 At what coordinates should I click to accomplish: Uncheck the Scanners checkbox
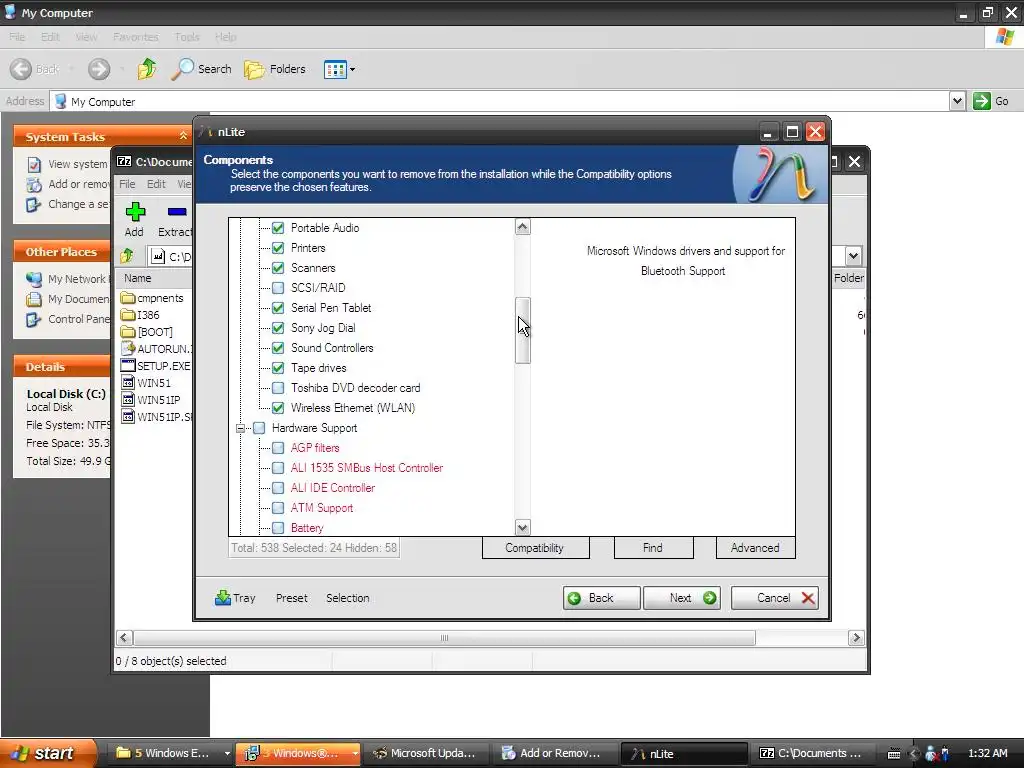[278, 268]
